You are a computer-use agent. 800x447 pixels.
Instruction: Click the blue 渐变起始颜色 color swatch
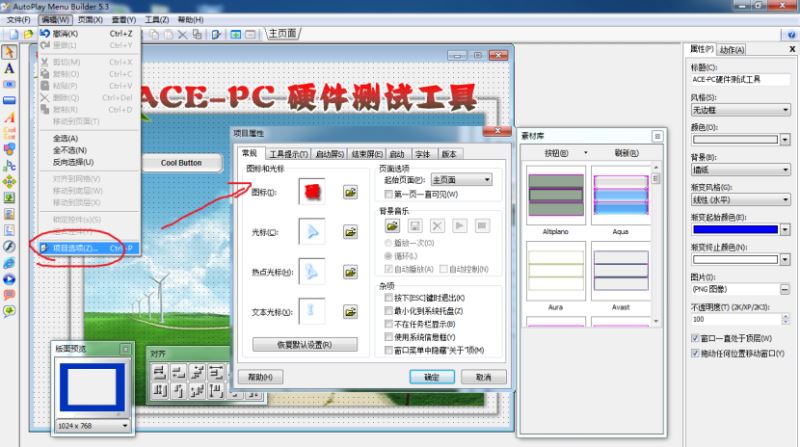[735, 230]
